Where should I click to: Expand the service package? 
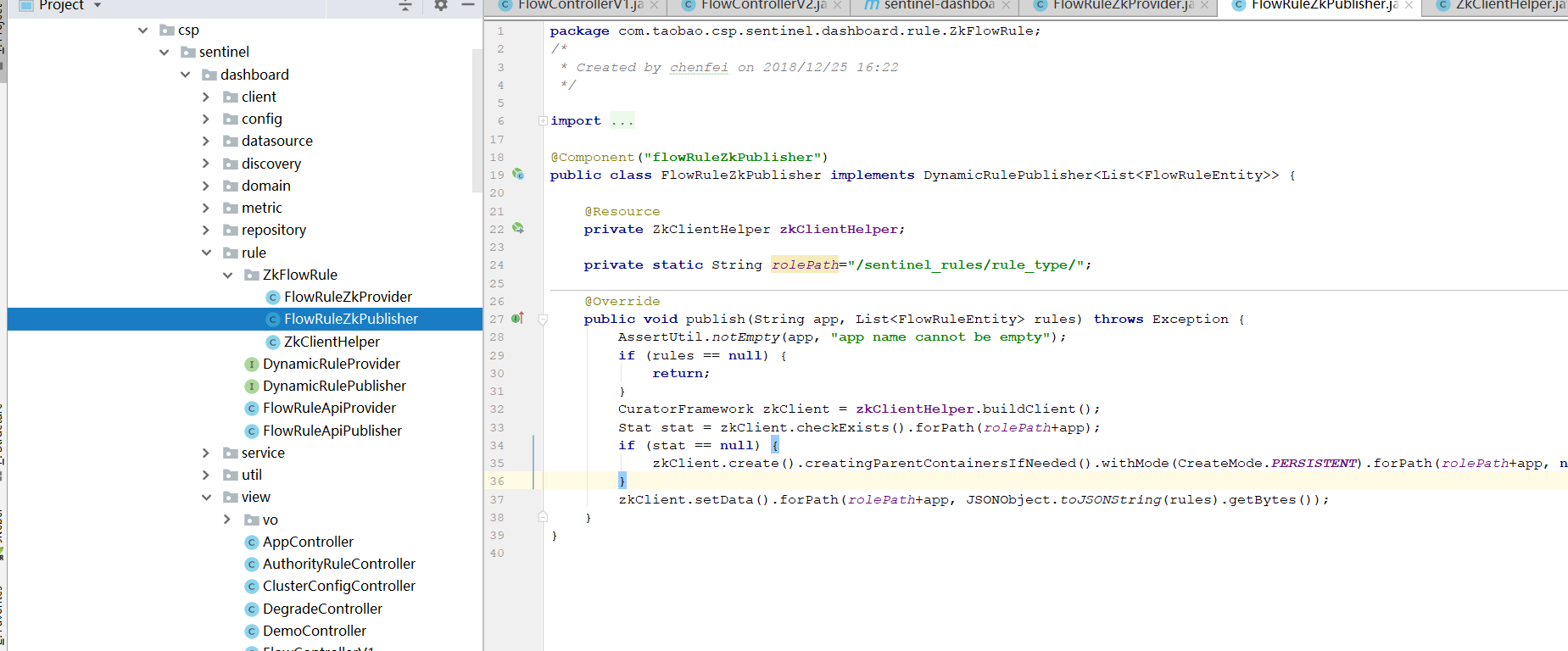click(206, 453)
